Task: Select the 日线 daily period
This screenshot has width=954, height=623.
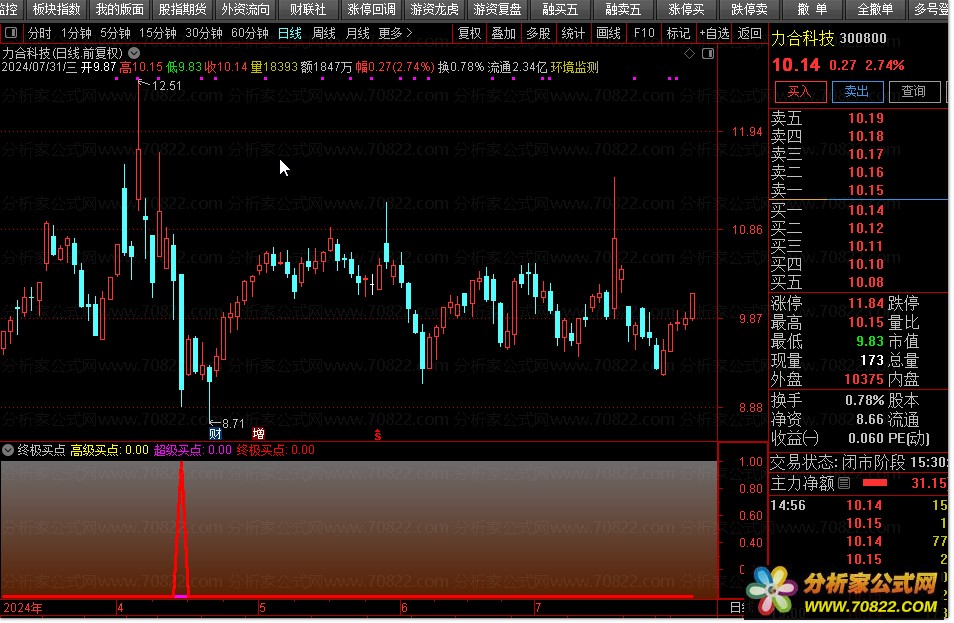Action: pos(290,33)
